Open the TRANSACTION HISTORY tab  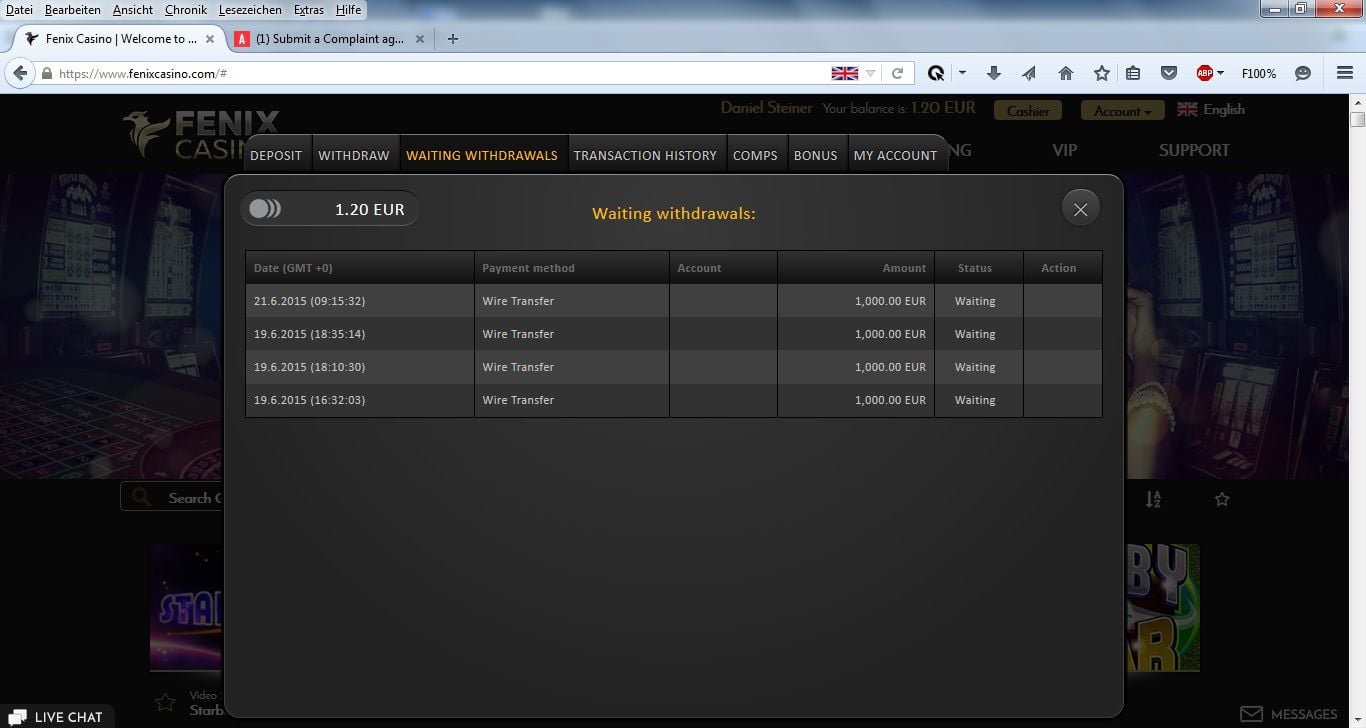pyautogui.click(x=645, y=155)
